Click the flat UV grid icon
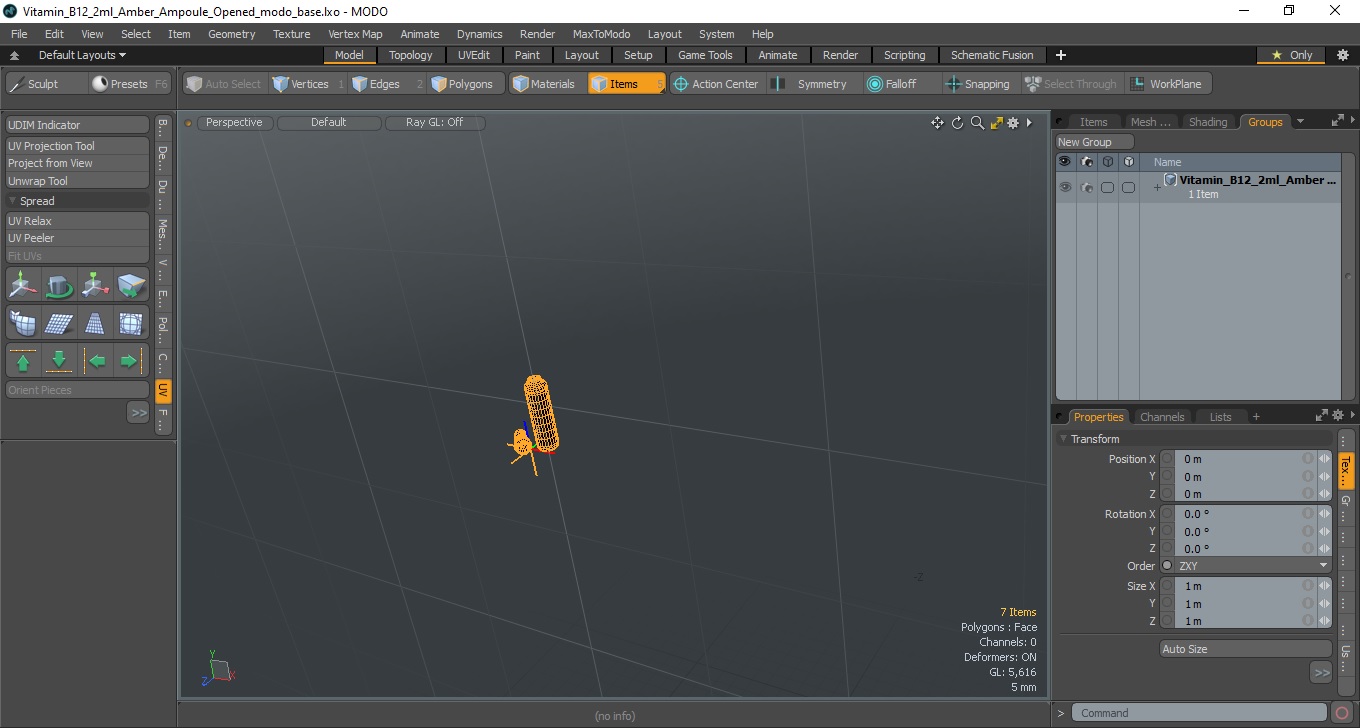This screenshot has height=728, width=1360. coord(59,323)
